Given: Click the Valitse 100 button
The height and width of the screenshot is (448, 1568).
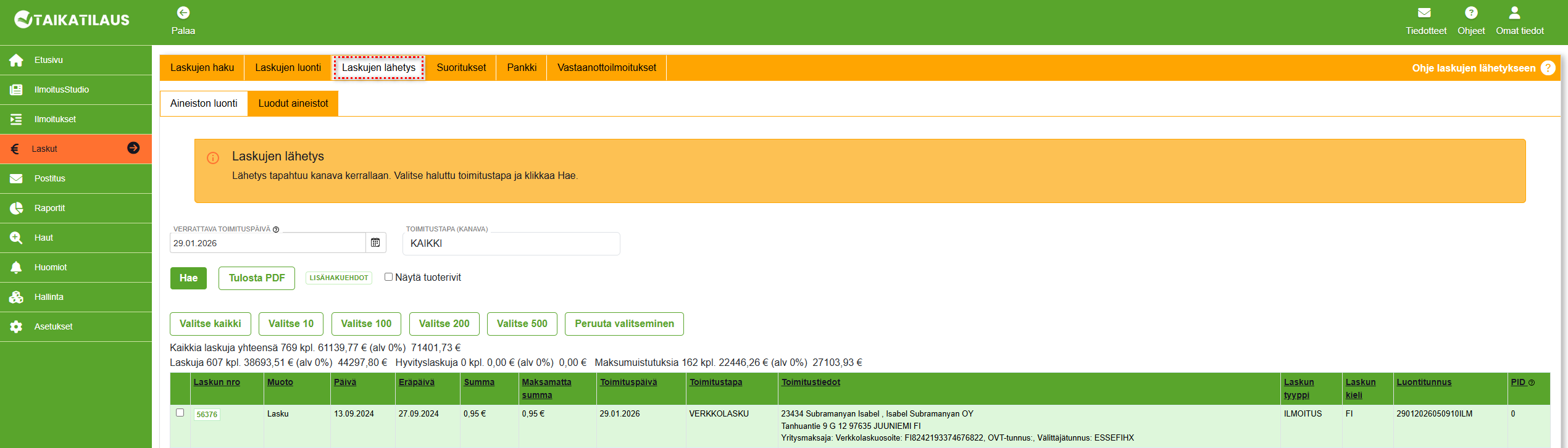Looking at the screenshot, I should (366, 324).
